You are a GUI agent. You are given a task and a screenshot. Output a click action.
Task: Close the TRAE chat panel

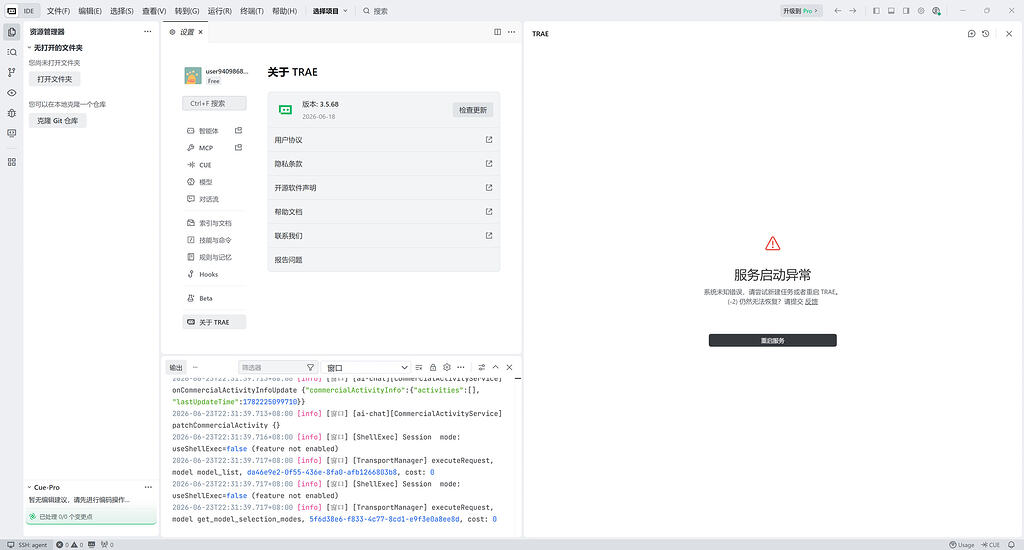1009,33
